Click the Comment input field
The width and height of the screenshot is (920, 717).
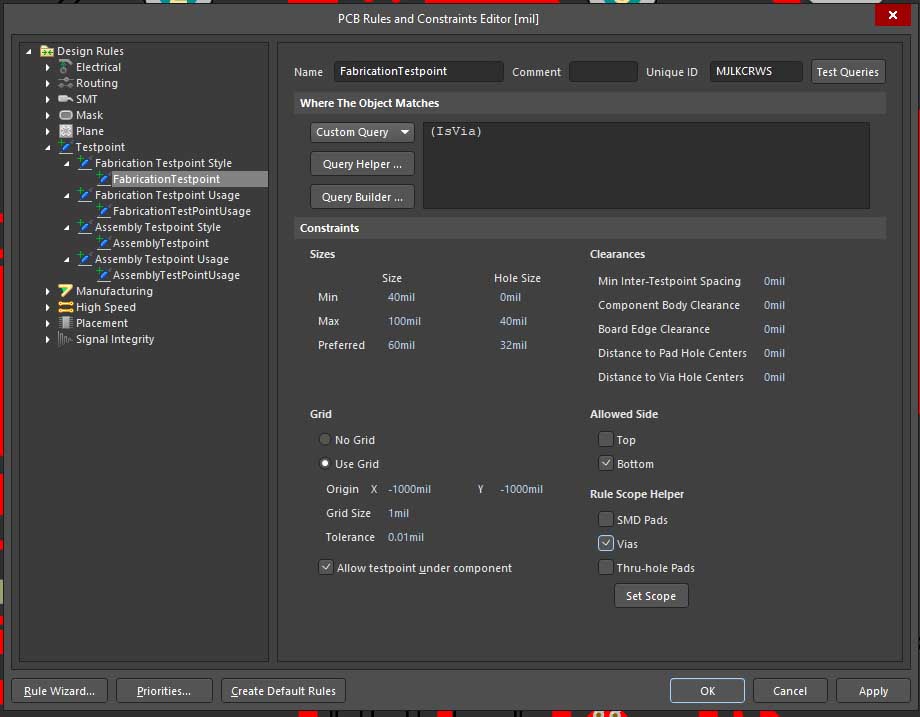(603, 72)
